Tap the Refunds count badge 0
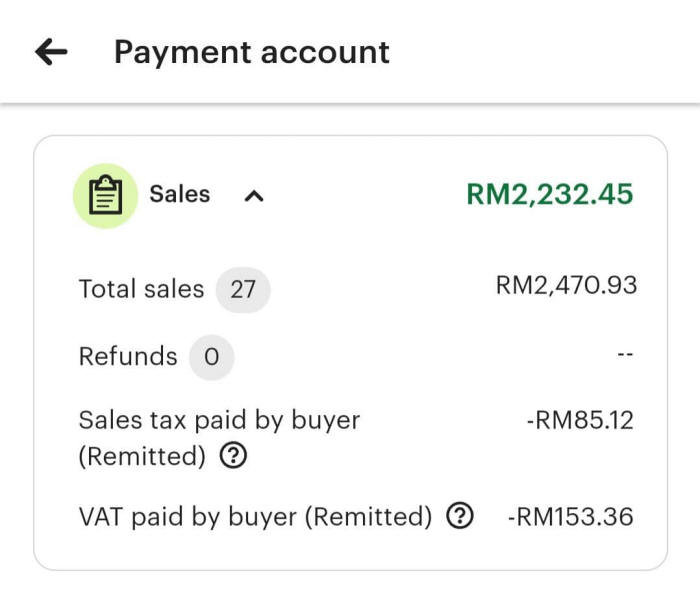This screenshot has height=596, width=700. [x=211, y=357]
